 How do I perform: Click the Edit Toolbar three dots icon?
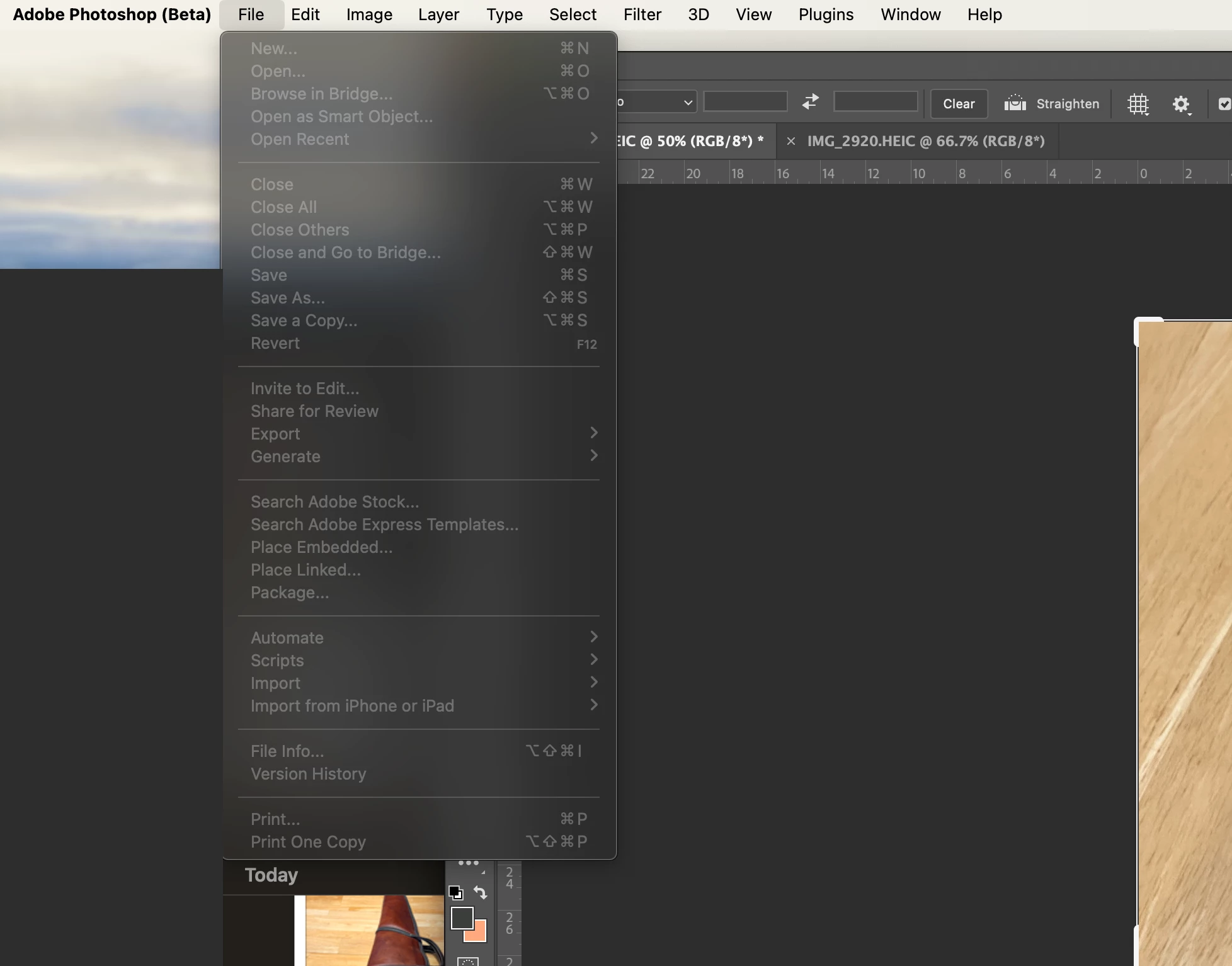[469, 863]
